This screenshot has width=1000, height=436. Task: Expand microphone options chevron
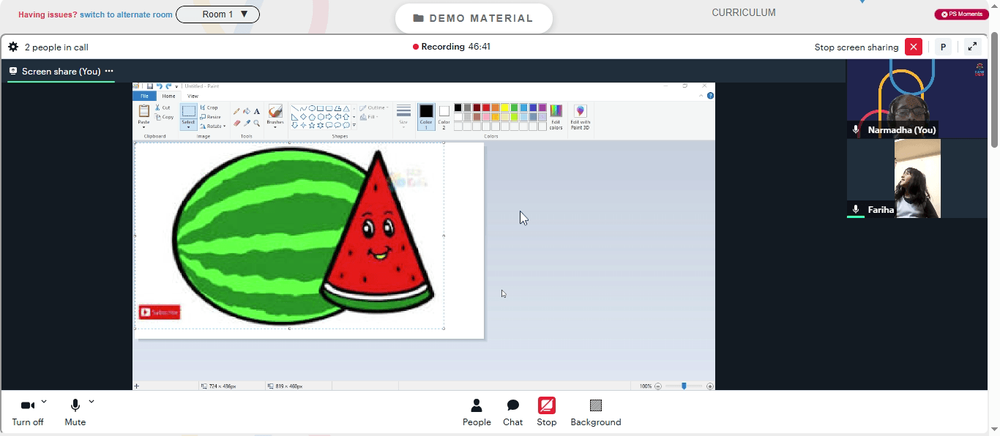point(91,402)
